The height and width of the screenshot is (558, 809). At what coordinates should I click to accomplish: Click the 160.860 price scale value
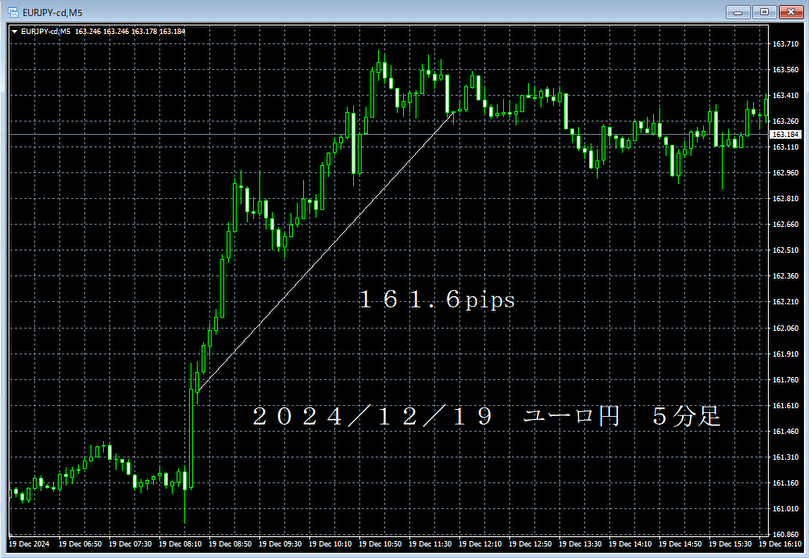(x=785, y=534)
